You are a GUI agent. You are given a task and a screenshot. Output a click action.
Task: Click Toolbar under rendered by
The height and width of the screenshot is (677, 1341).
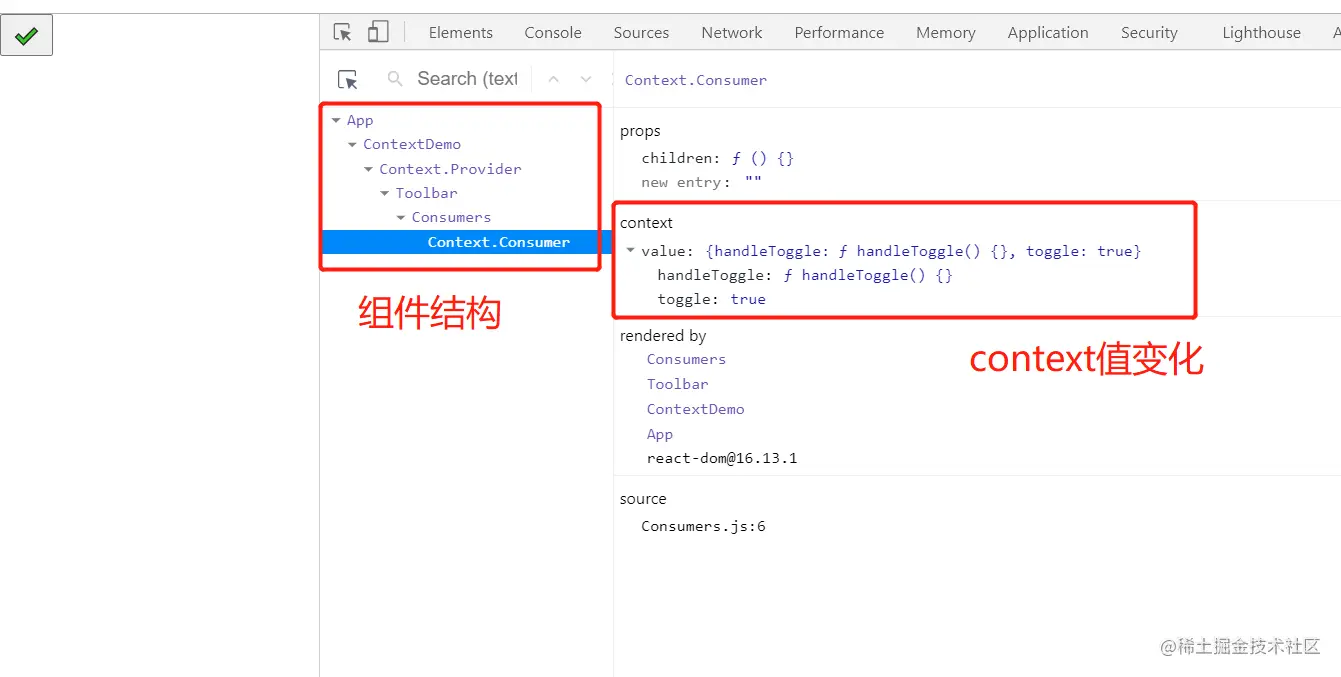point(677,384)
